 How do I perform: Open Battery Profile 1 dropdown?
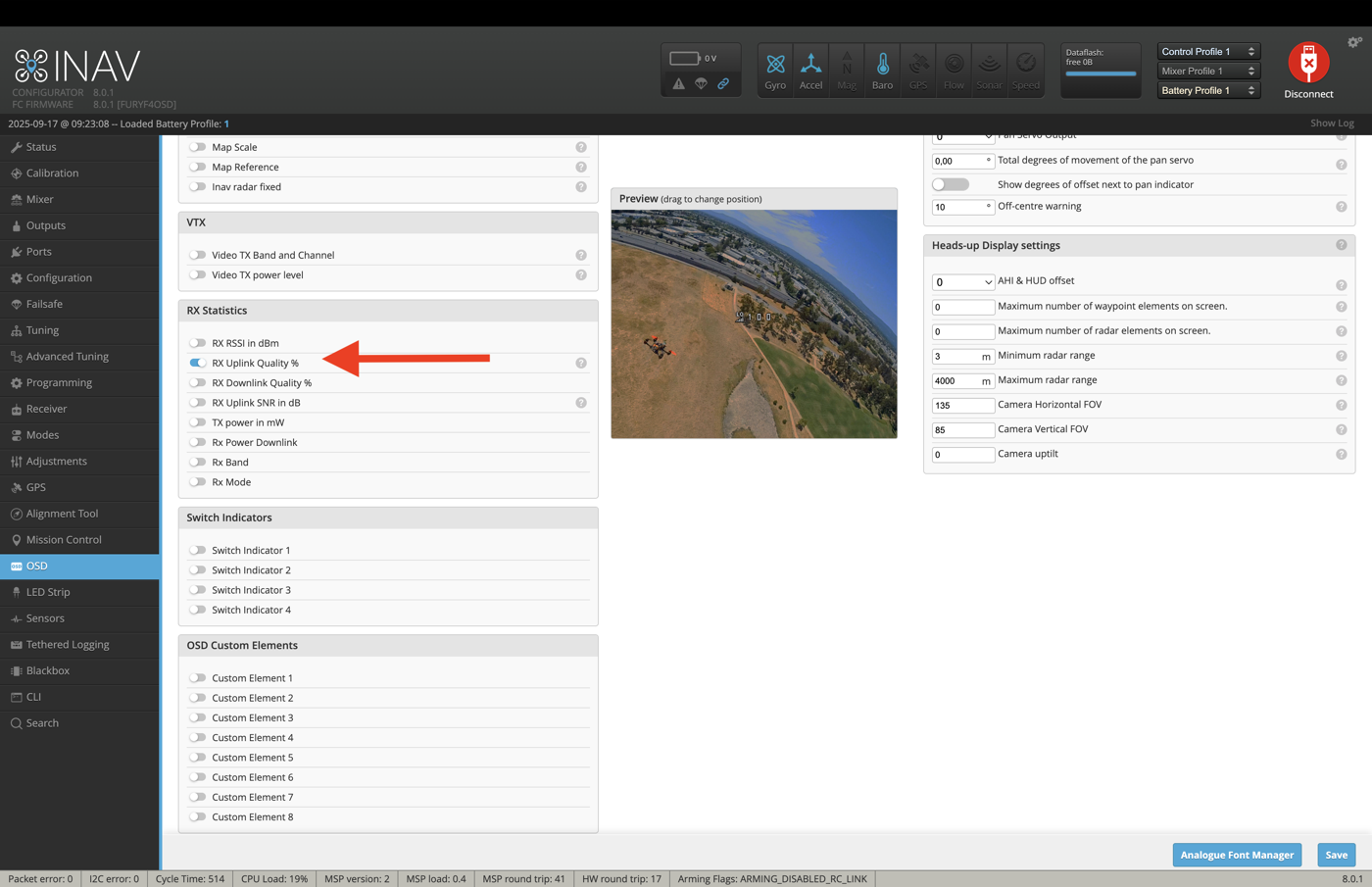coord(1207,90)
